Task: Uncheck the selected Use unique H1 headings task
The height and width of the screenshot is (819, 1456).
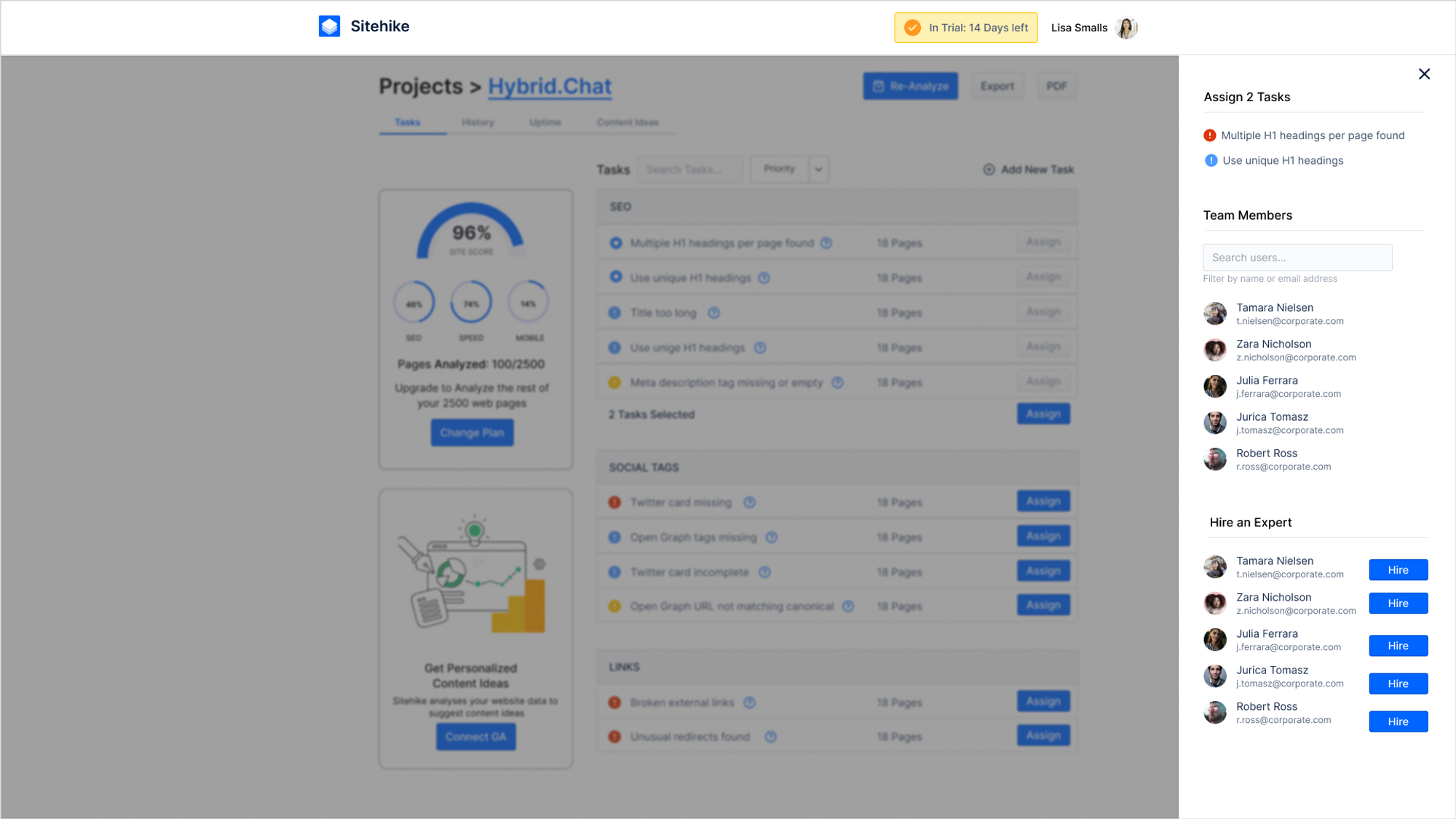Action: point(616,277)
